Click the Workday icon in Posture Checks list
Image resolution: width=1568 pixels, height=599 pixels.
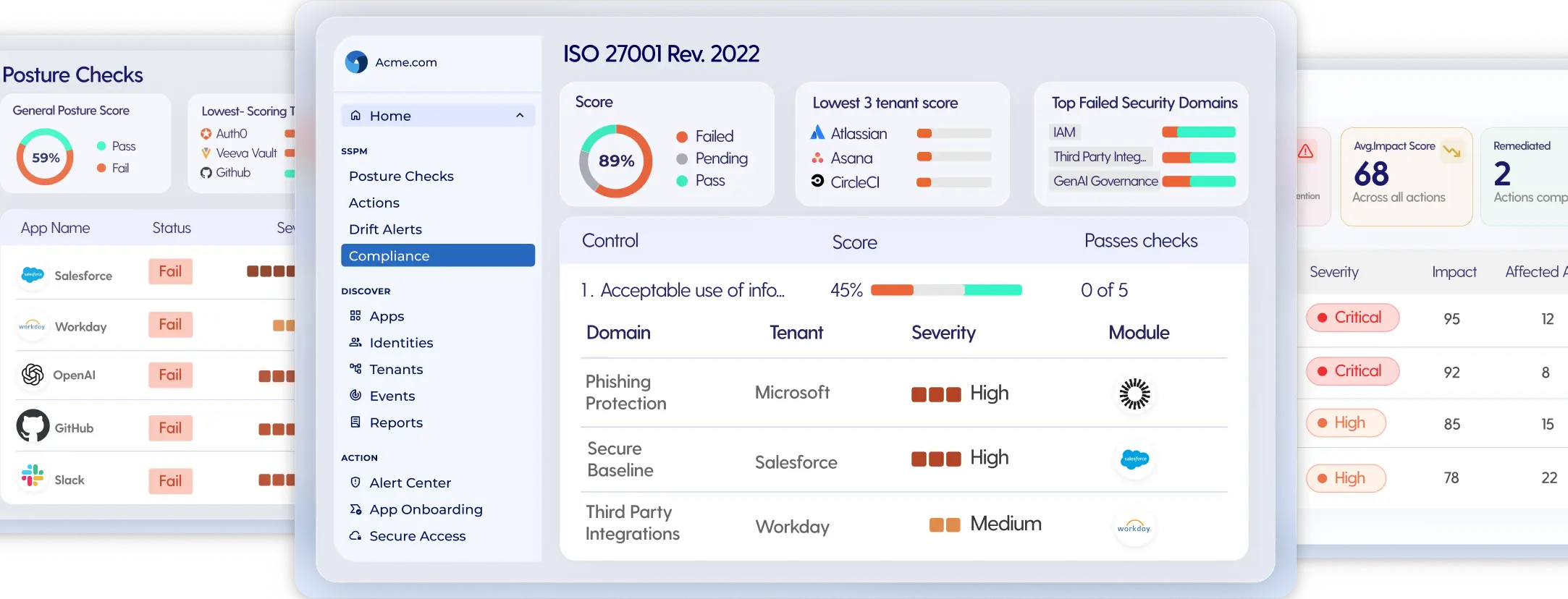[33, 326]
